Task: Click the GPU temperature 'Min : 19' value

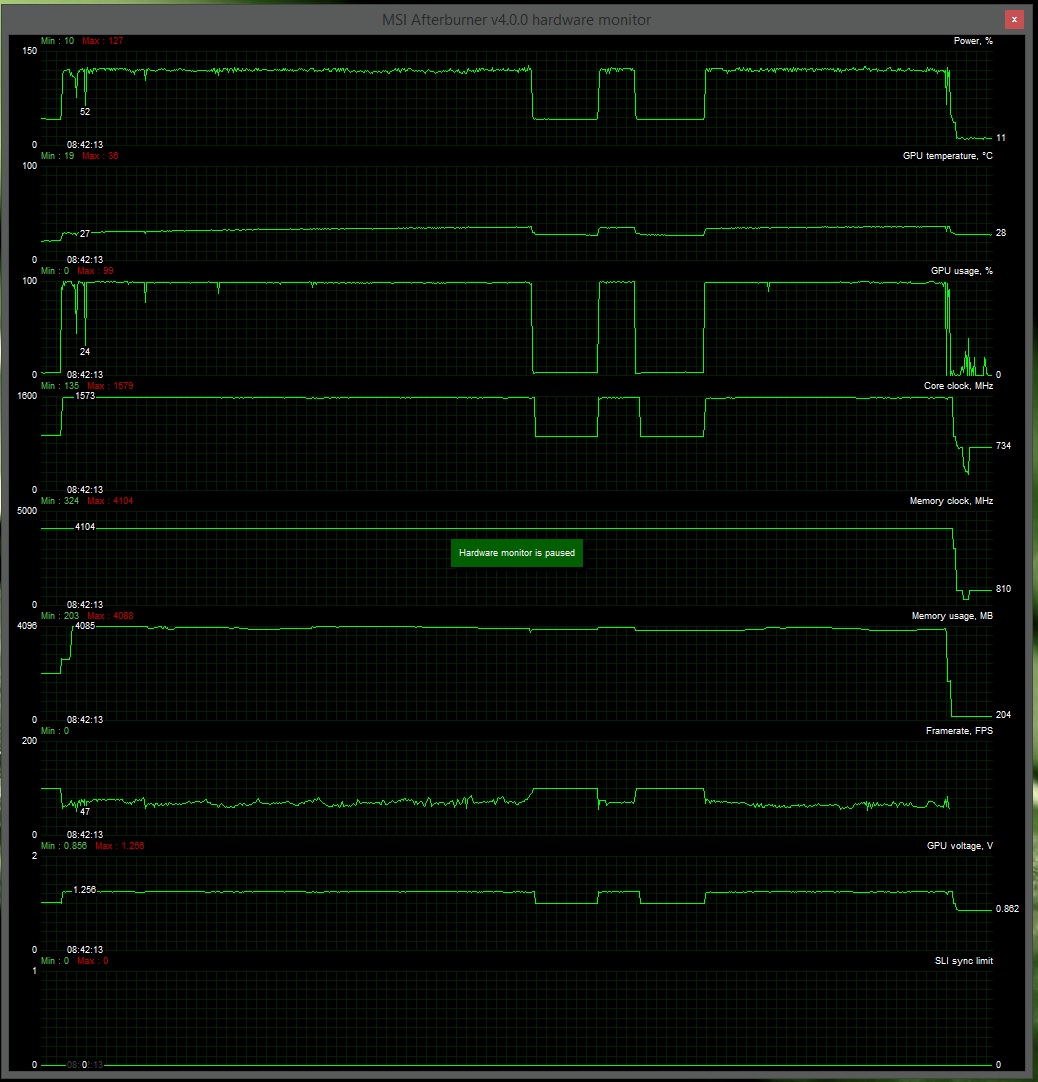Action: (57, 156)
